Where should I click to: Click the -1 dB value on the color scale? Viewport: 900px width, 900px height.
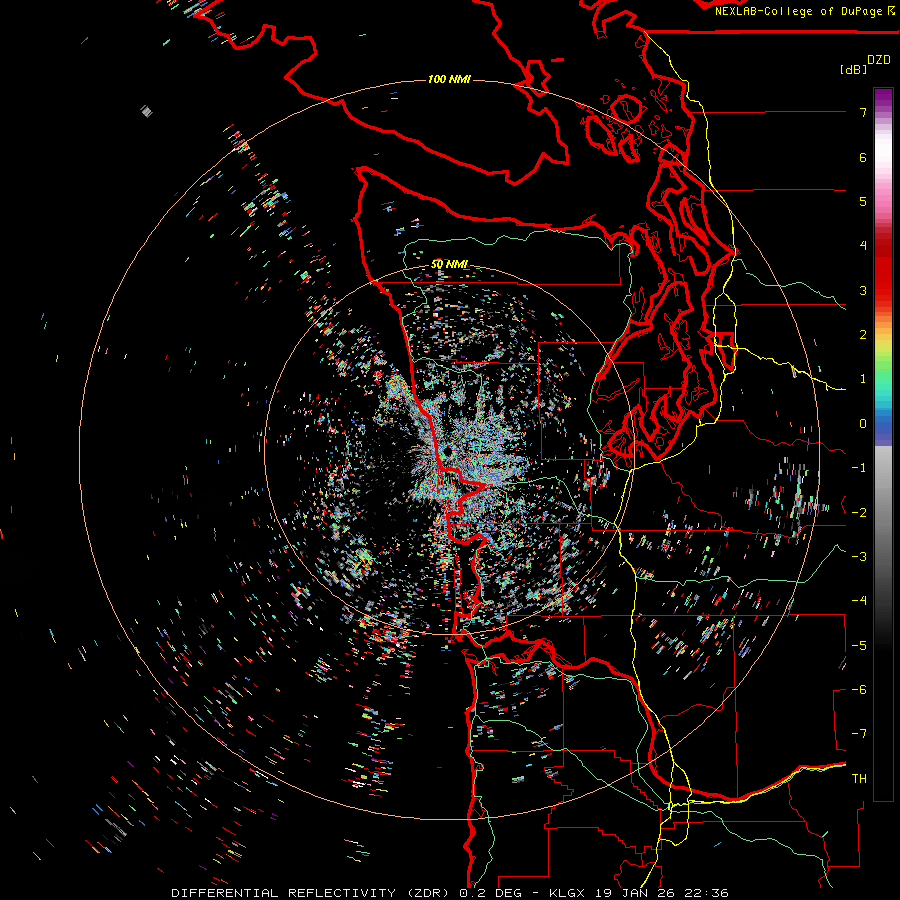859,468
